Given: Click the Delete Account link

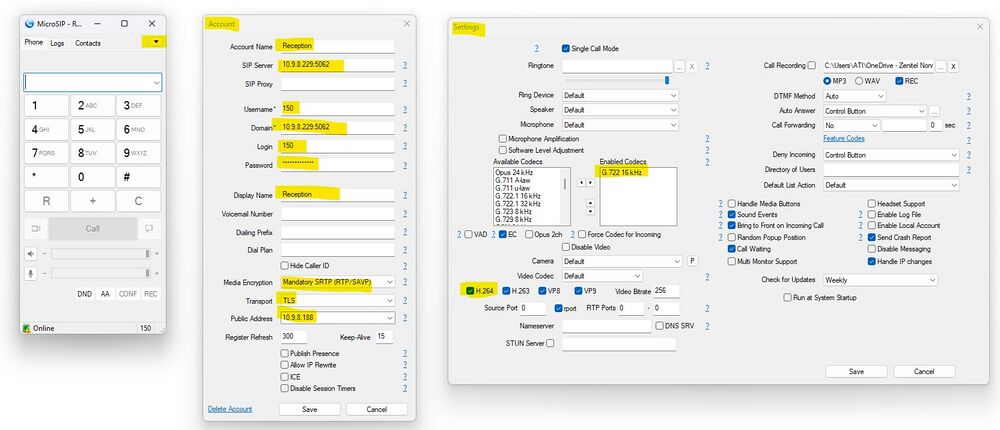Looking at the screenshot, I should pyautogui.click(x=230, y=409).
